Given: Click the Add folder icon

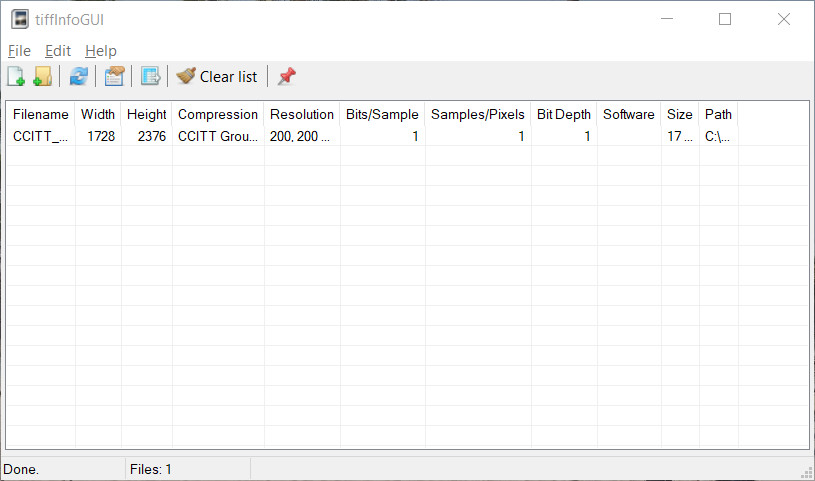Looking at the screenshot, I should pyautogui.click(x=42, y=76).
